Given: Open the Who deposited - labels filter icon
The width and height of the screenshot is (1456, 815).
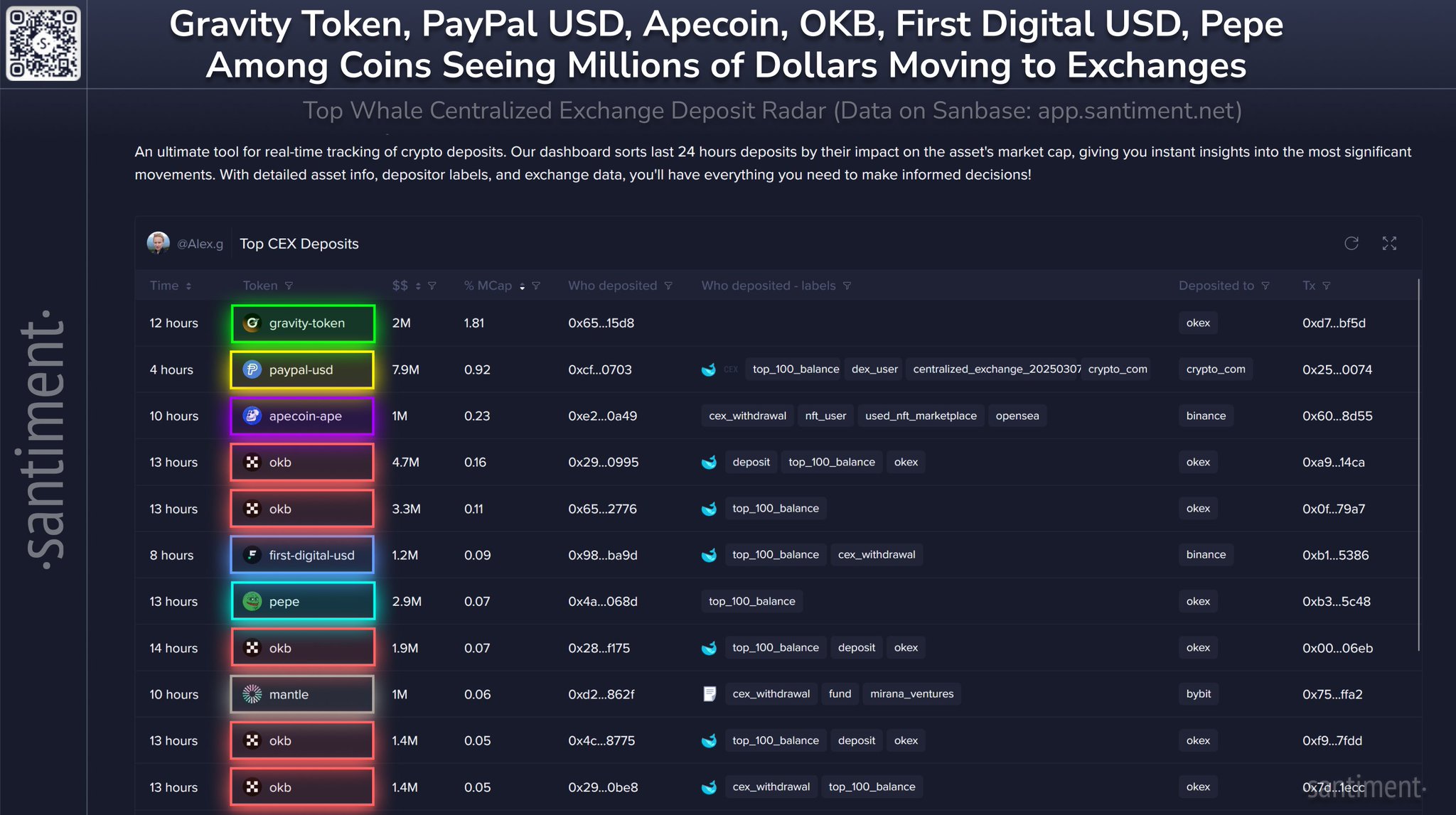Looking at the screenshot, I should pos(847,286).
